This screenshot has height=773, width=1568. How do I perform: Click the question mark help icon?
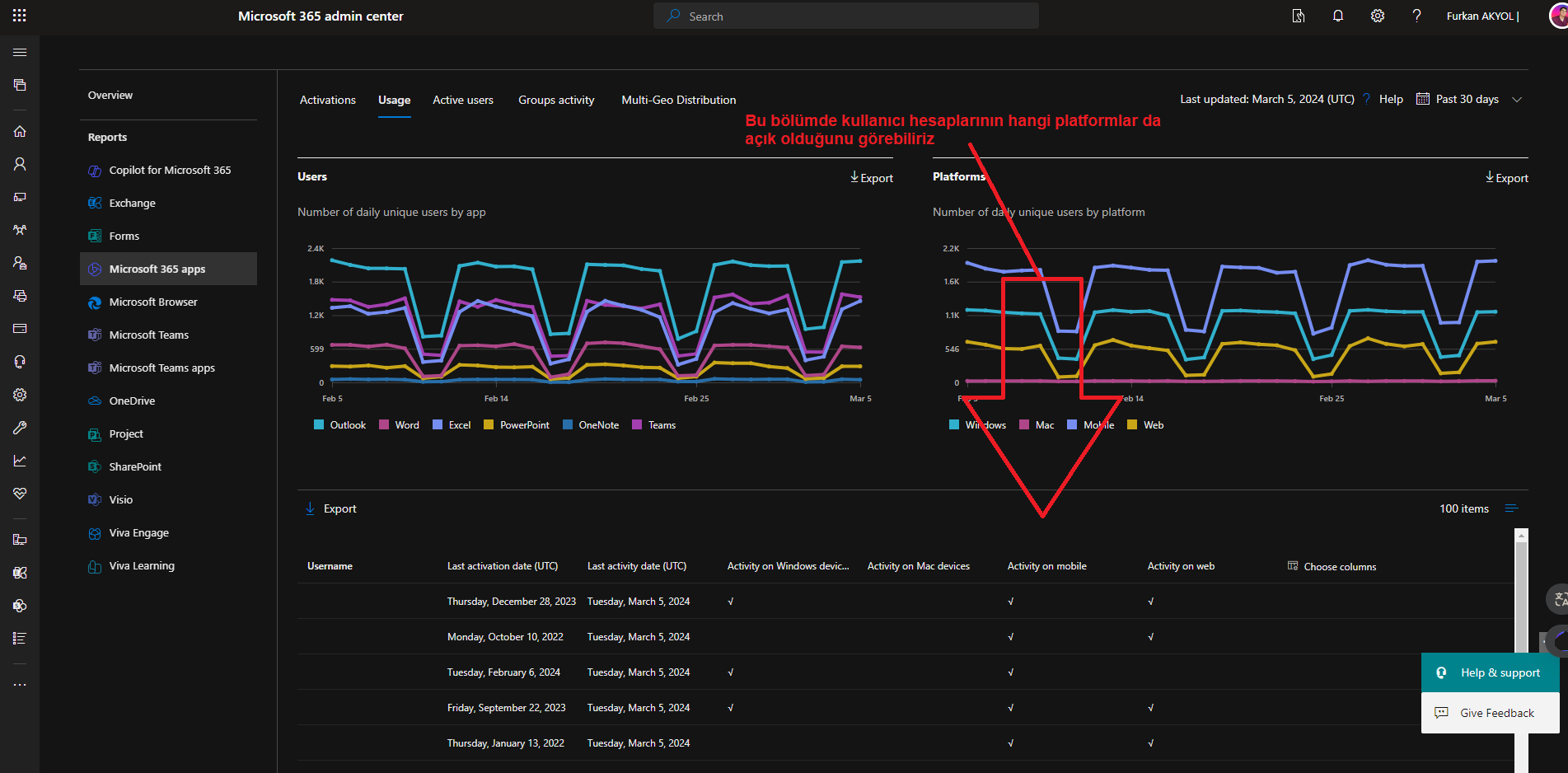1416,16
